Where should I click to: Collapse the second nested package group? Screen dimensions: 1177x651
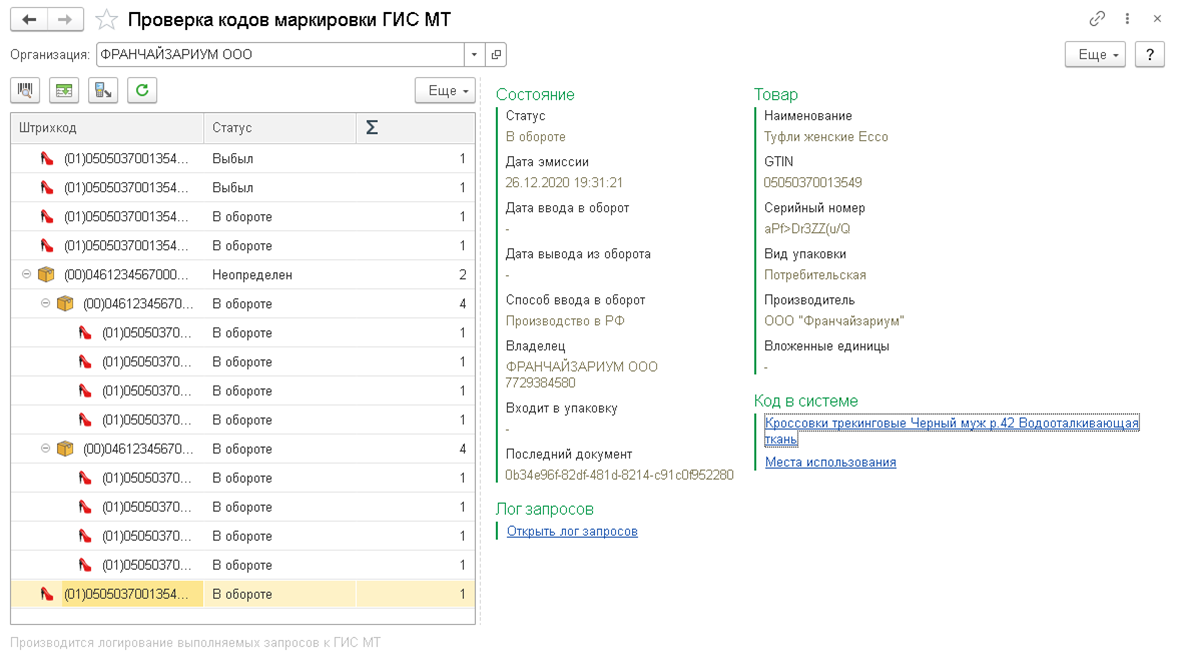(46, 449)
